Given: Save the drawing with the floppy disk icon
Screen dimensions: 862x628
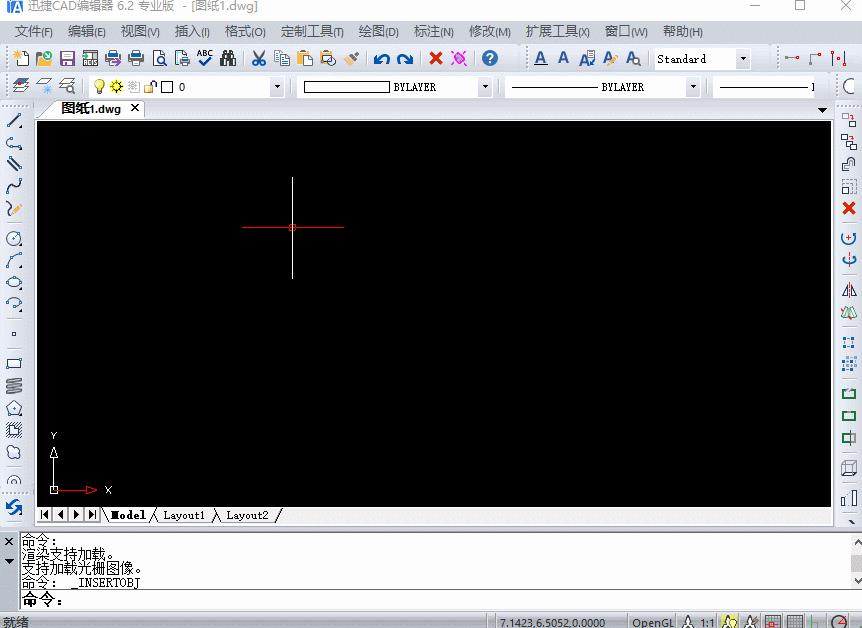Looking at the screenshot, I should tap(67, 58).
